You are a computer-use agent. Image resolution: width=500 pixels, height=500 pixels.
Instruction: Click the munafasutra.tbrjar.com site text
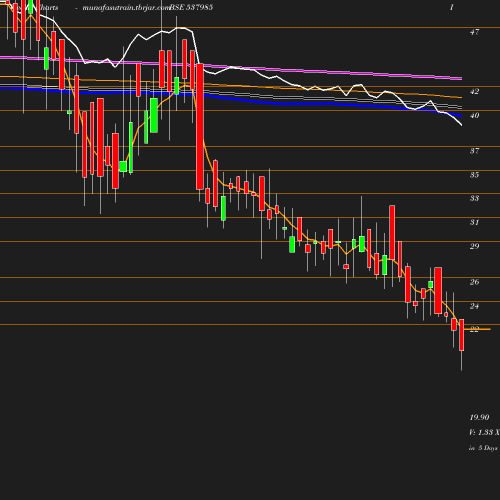click(x=126, y=8)
